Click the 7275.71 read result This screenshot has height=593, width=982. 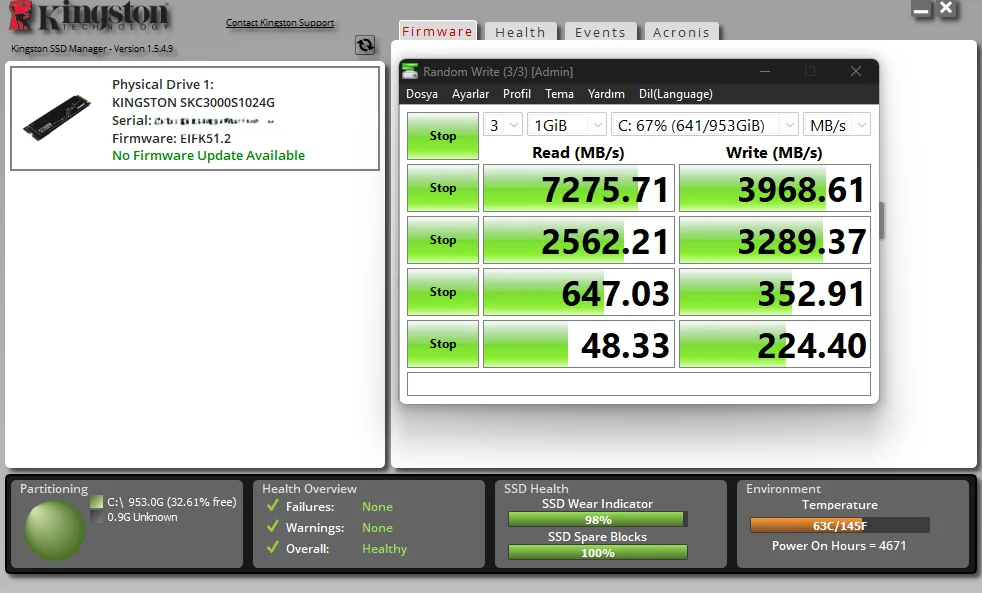point(579,188)
